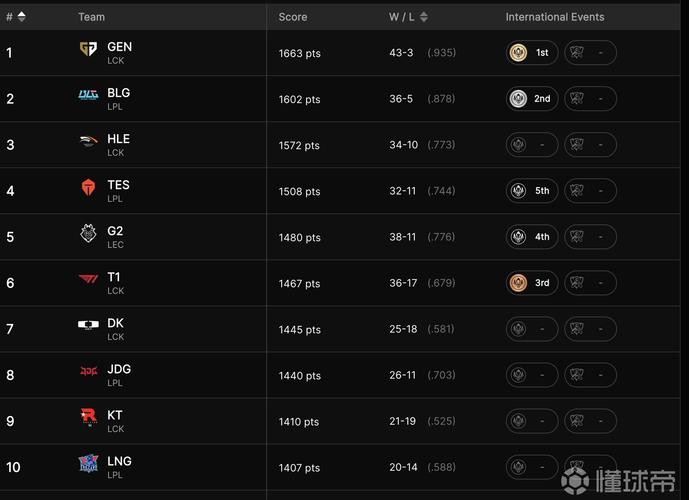Select TES's 5th place event badge

532,191
